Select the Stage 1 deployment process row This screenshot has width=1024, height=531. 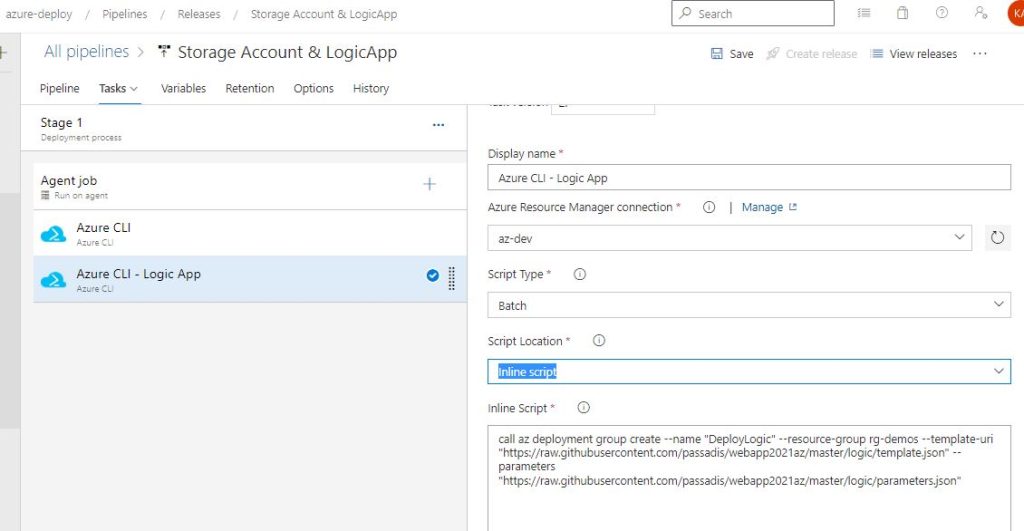tap(244, 129)
